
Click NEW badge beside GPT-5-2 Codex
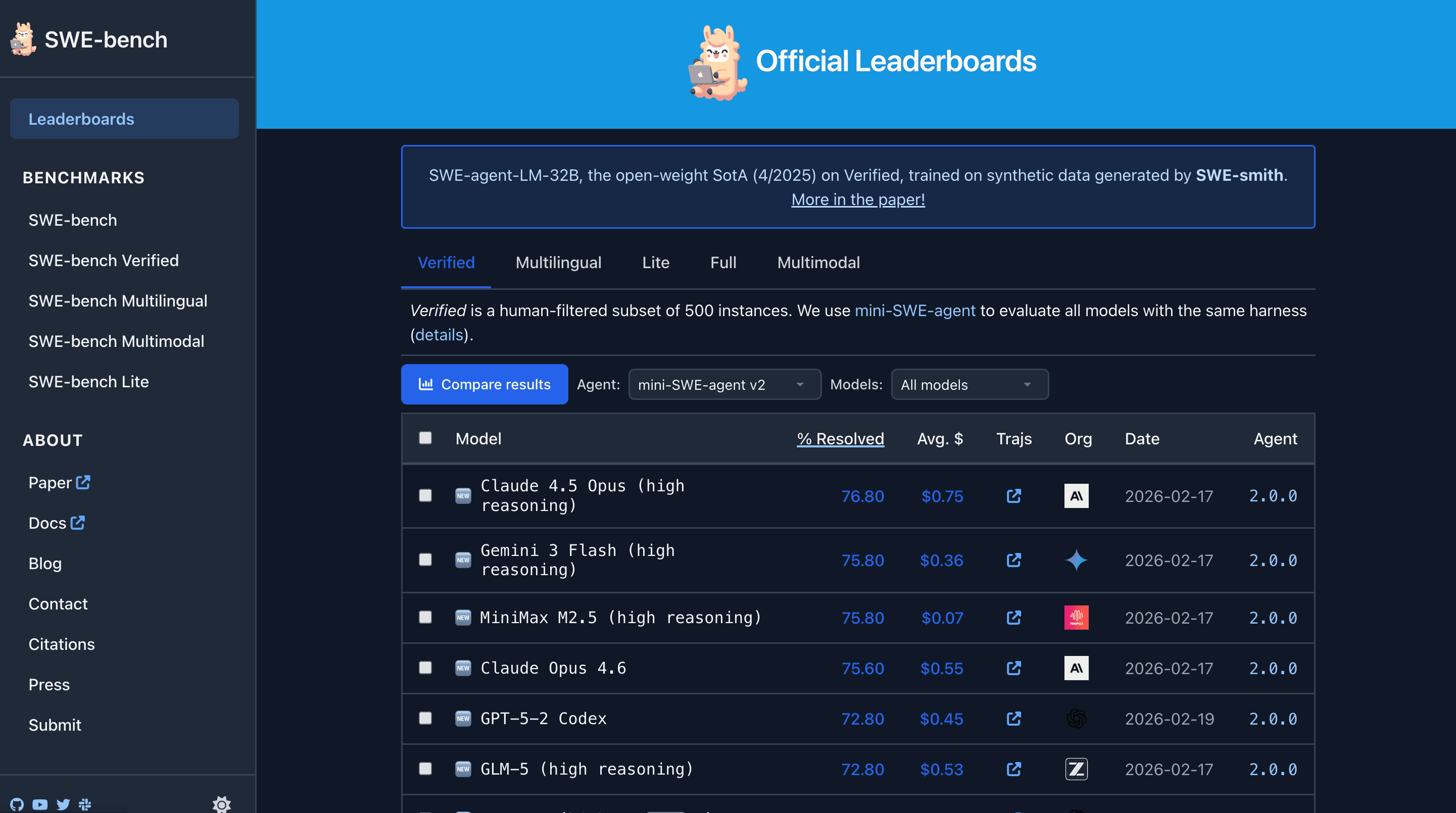tap(463, 719)
